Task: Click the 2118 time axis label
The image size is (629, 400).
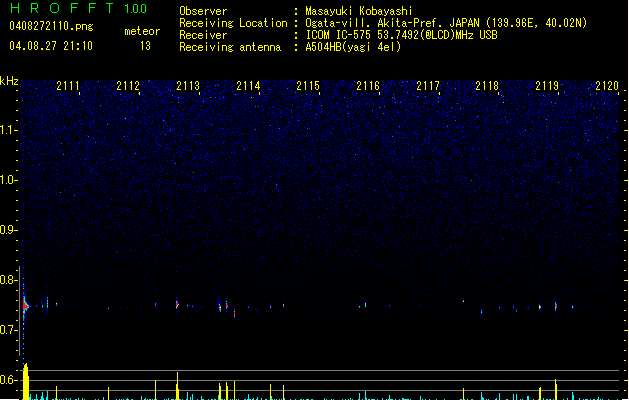Action: [487, 85]
